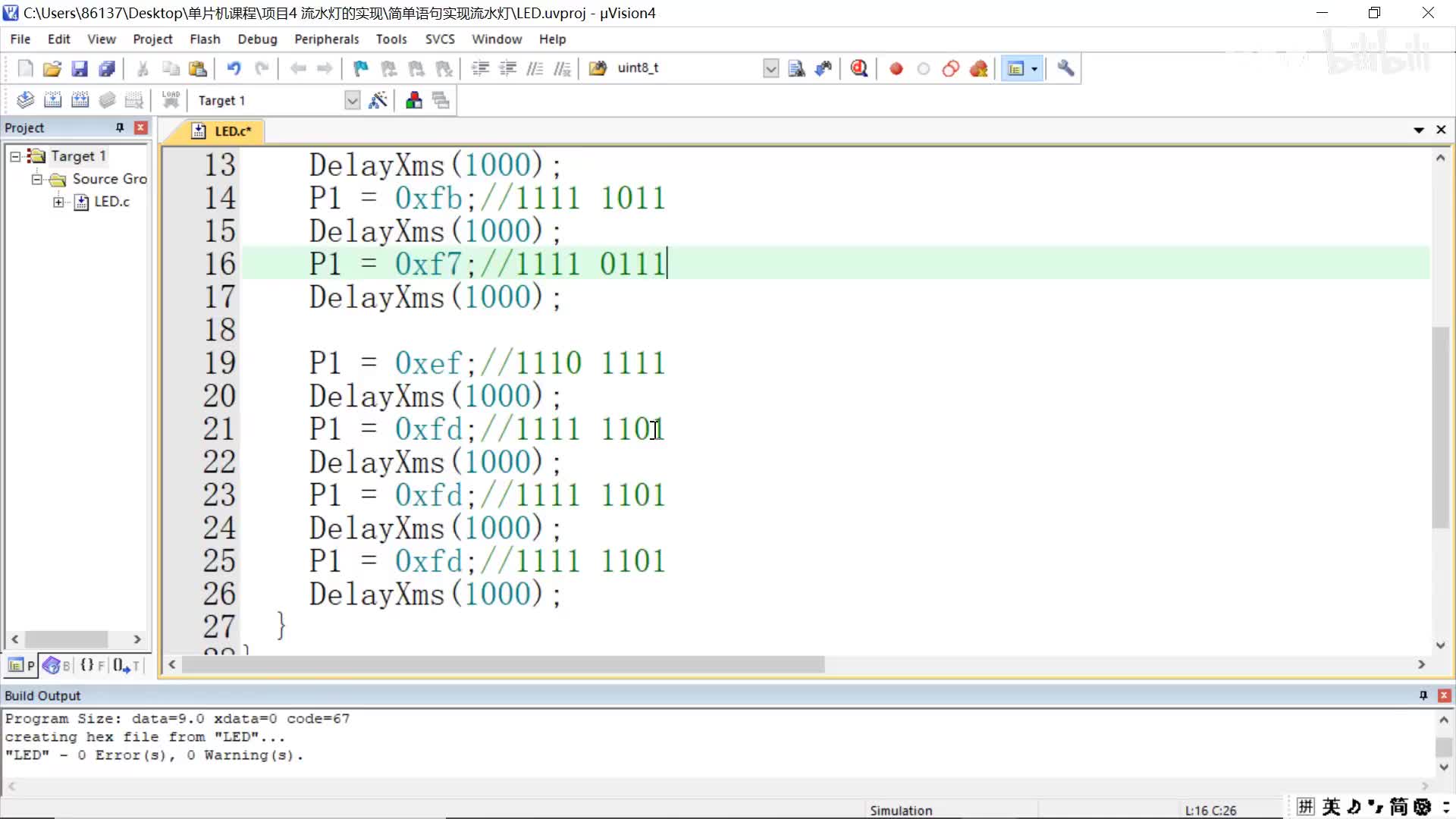Kill all breakpoints
The image size is (1456, 819).
[x=979, y=69]
